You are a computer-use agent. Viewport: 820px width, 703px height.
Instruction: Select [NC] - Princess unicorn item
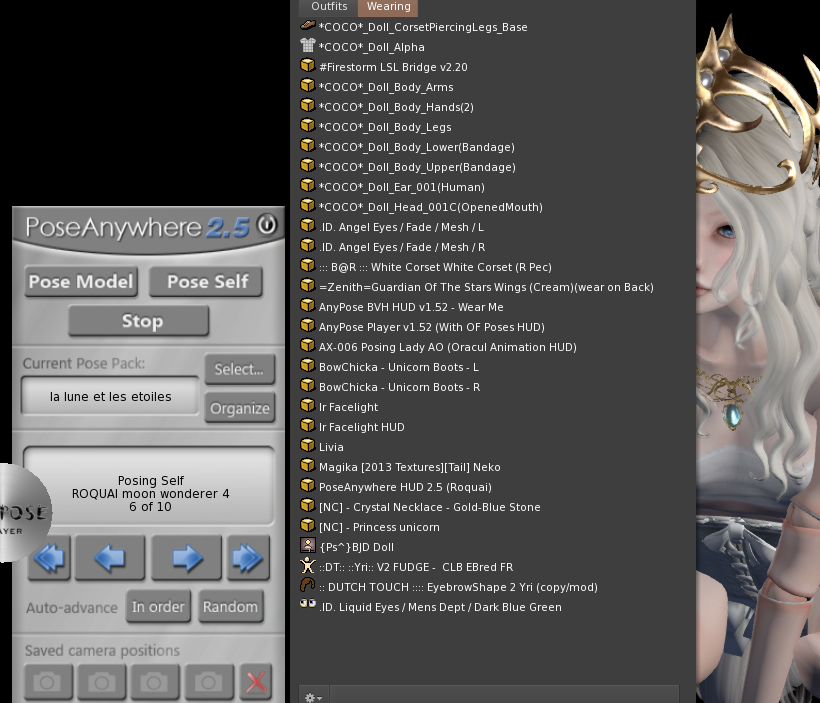(379, 527)
